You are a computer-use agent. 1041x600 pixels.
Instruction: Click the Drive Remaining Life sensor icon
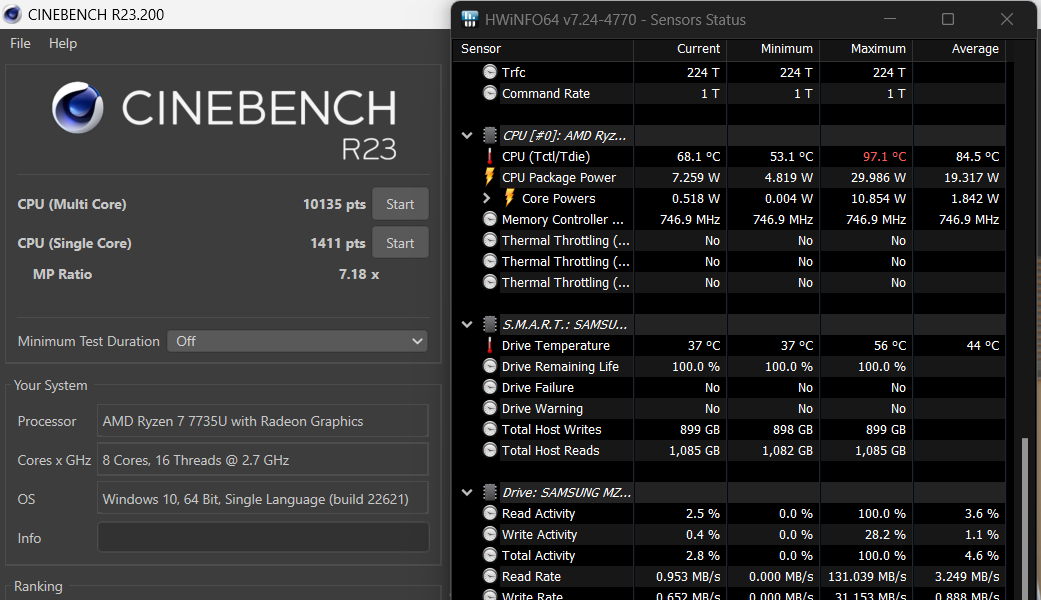click(x=490, y=366)
